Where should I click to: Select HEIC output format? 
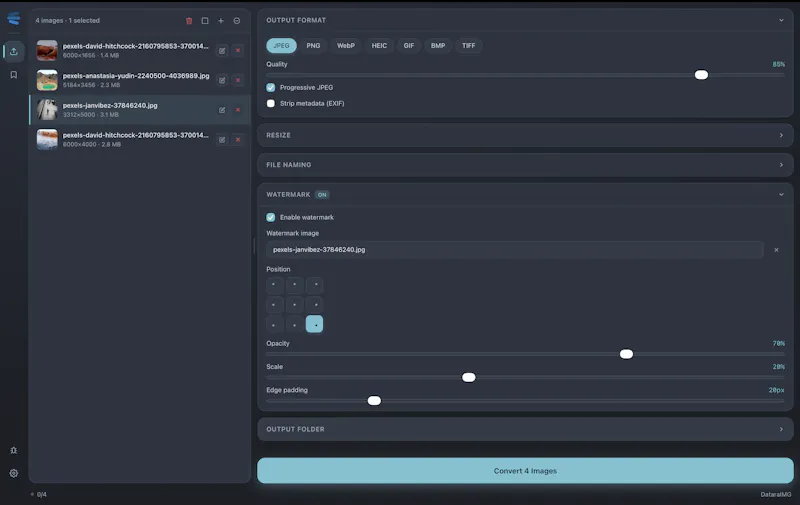[379, 45]
